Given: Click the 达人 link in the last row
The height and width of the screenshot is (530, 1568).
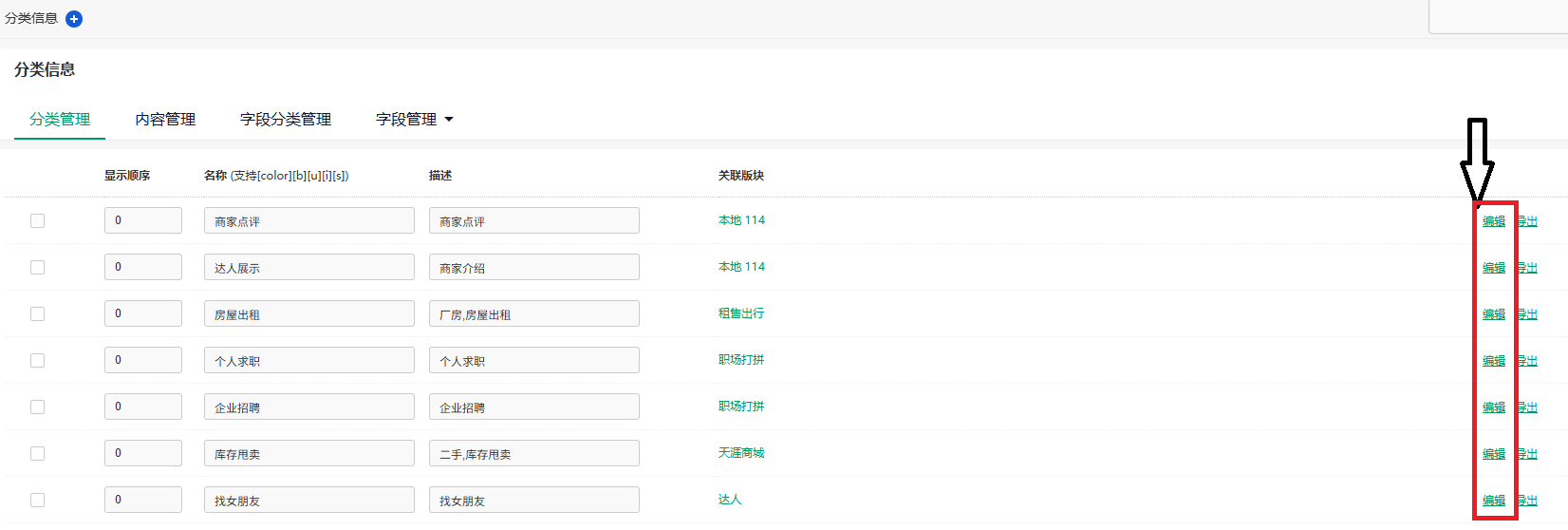Looking at the screenshot, I should point(729,500).
